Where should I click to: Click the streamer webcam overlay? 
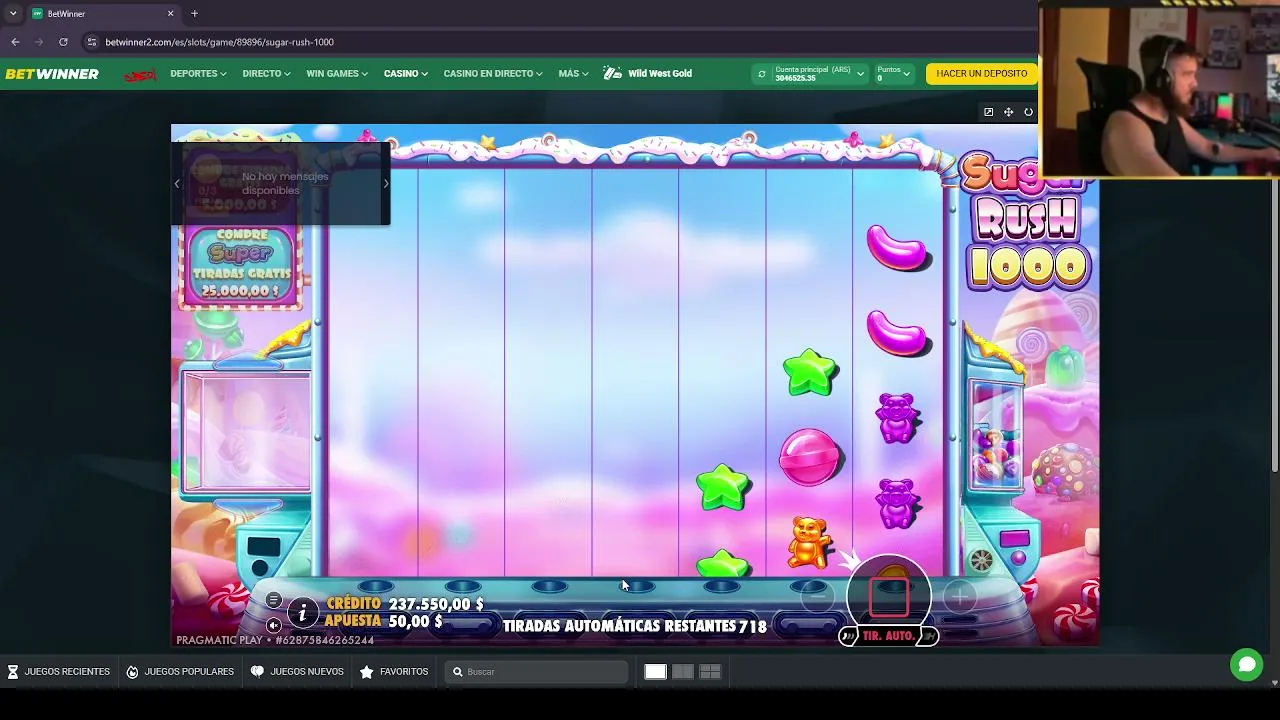click(x=1159, y=89)
